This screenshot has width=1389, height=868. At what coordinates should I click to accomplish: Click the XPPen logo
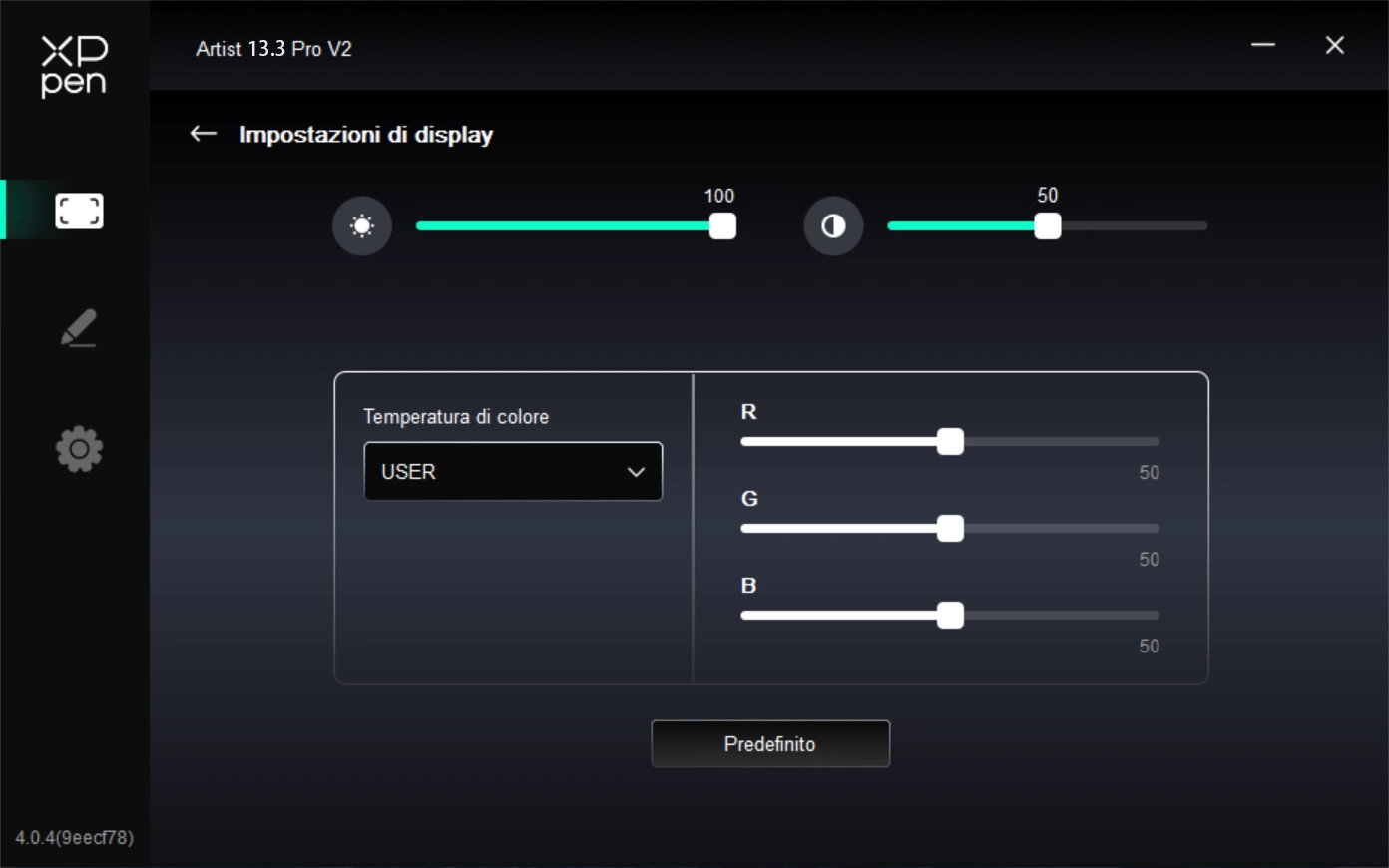click(x=74, y=66)
